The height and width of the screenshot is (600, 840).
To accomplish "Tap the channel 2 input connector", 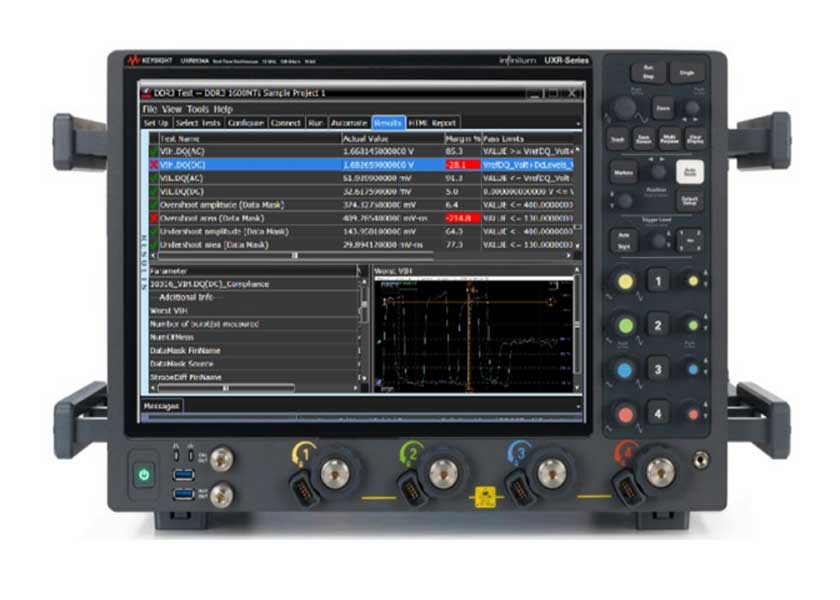I will [444, 473].
